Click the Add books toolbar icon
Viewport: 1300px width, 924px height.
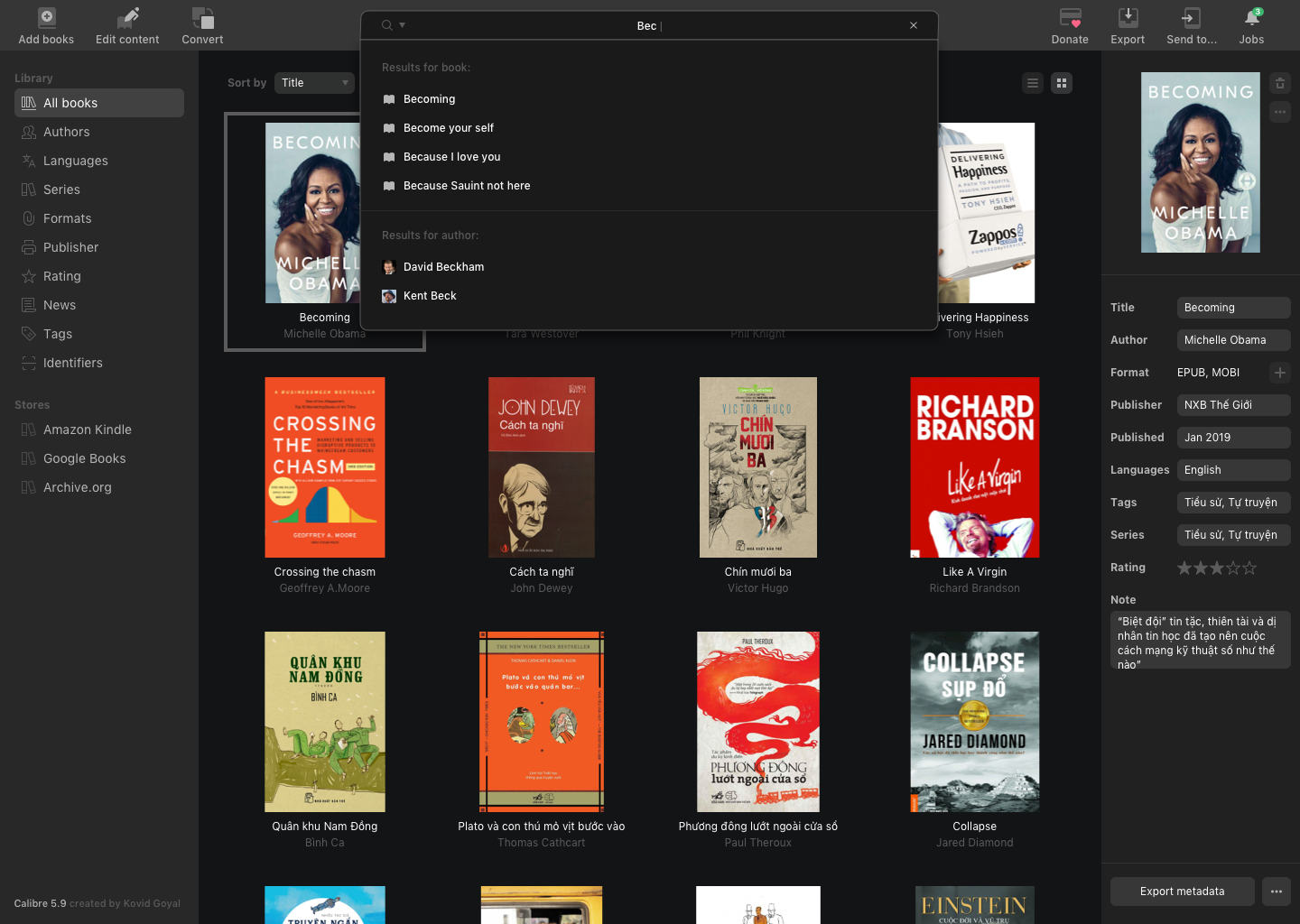pos(47,18)
